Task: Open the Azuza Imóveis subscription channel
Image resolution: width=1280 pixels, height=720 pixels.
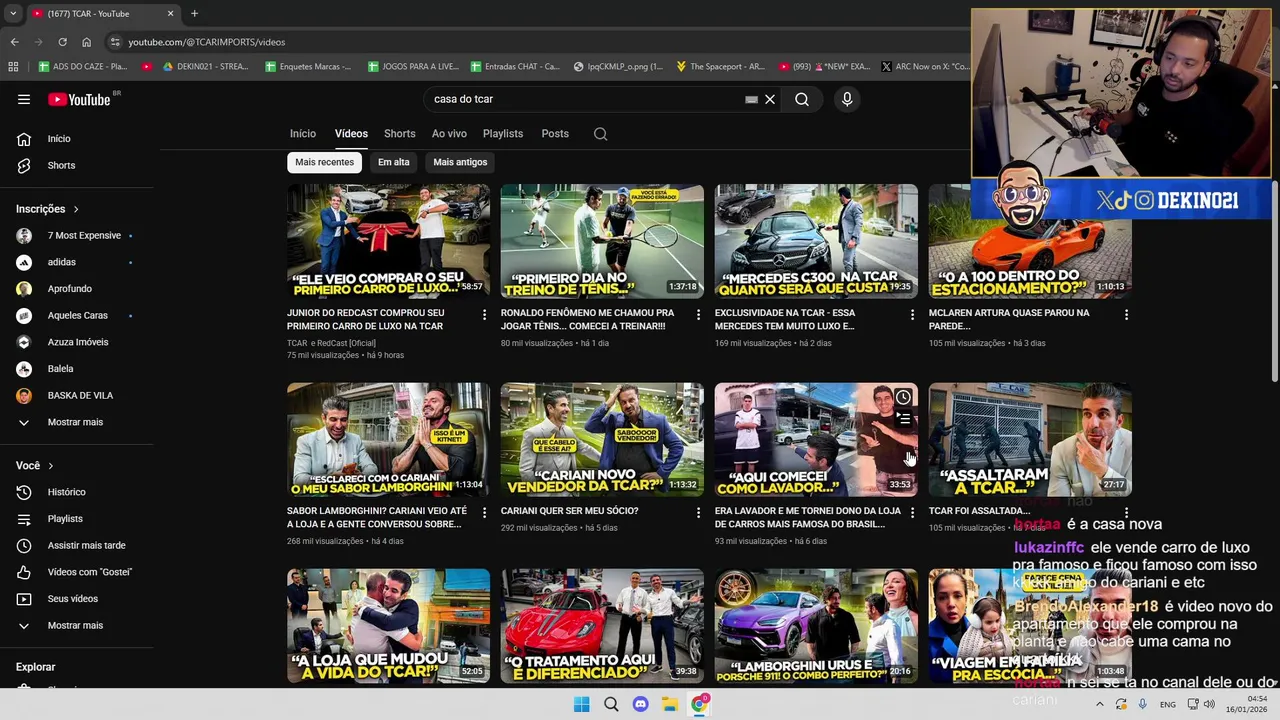Action: 77,342
